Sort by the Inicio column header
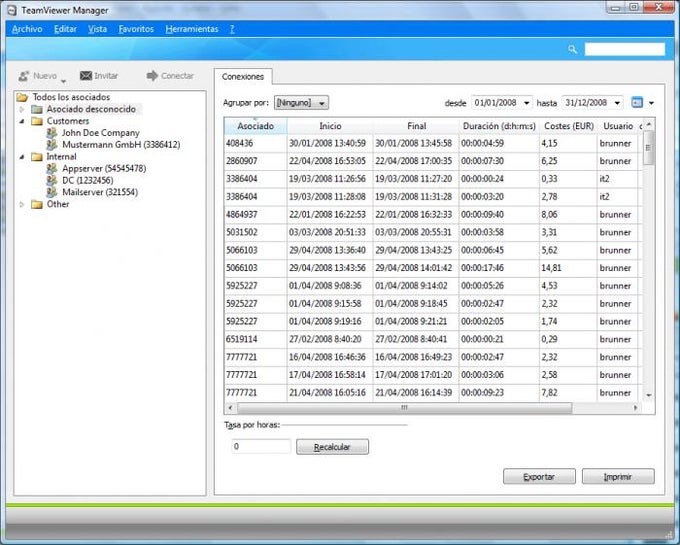 click(330, 126)
